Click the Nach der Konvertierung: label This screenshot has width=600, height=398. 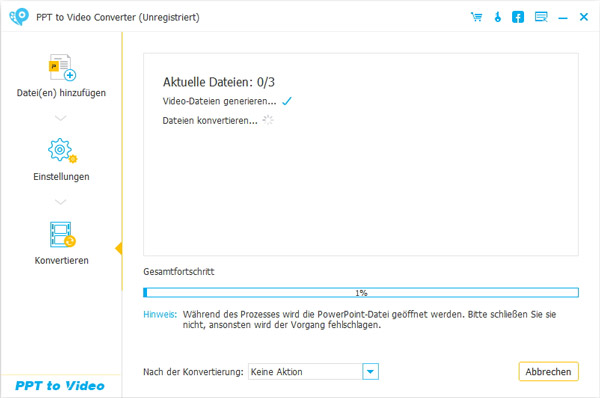193,372
